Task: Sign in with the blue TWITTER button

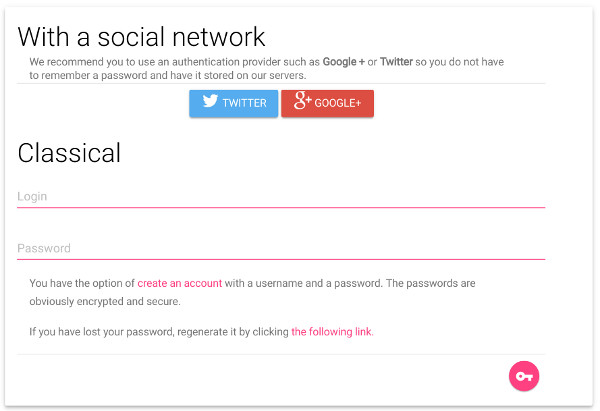Action: (233, 103)
